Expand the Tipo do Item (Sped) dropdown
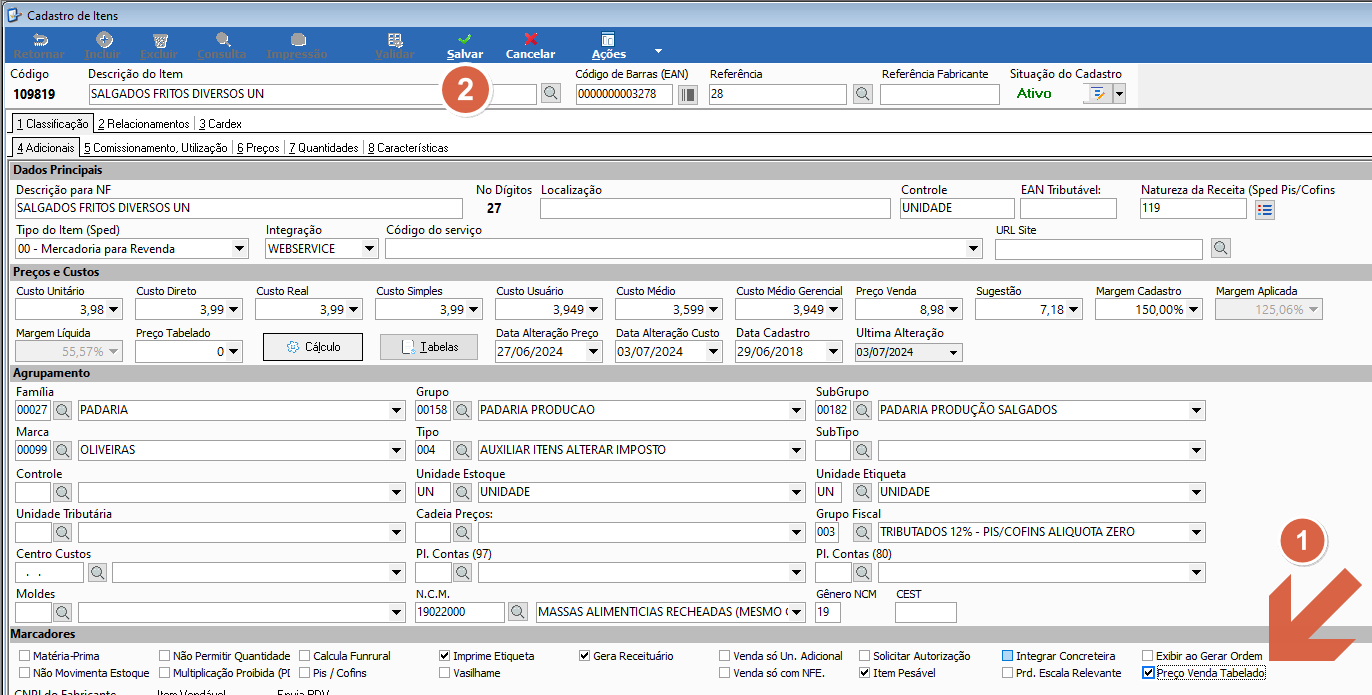The width and height of the screenshot is (1372, 695). click(239, 249)
